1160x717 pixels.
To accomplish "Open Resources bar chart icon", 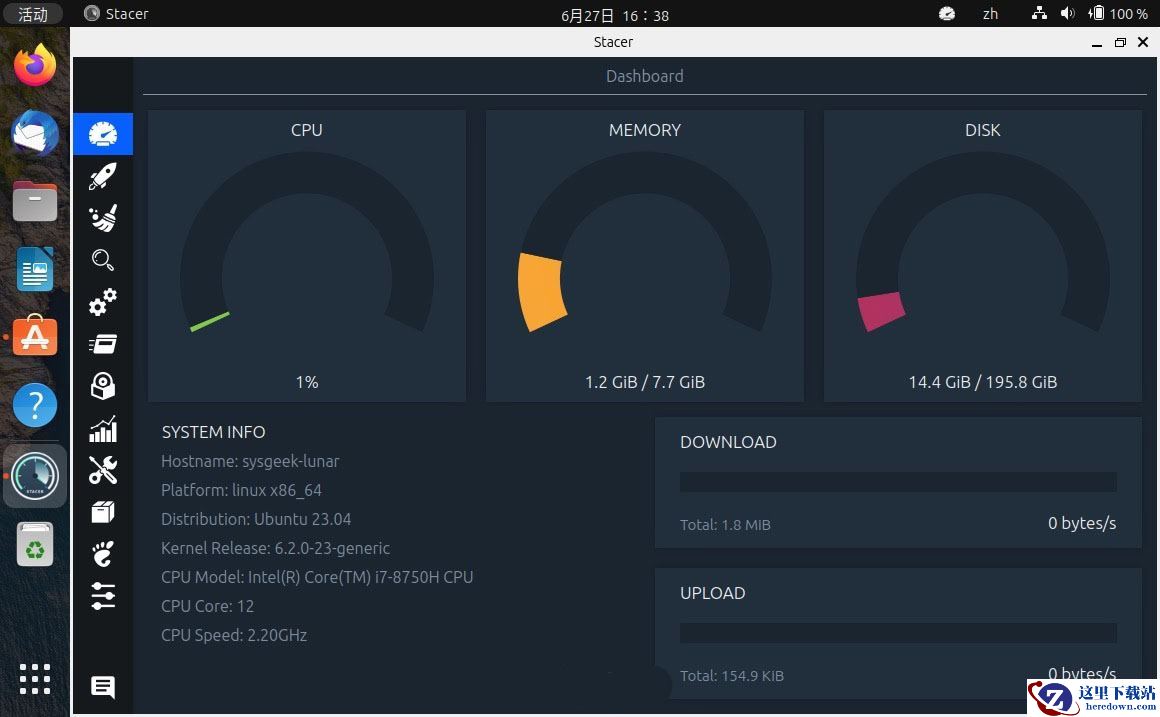I will (x=103, y=428).
